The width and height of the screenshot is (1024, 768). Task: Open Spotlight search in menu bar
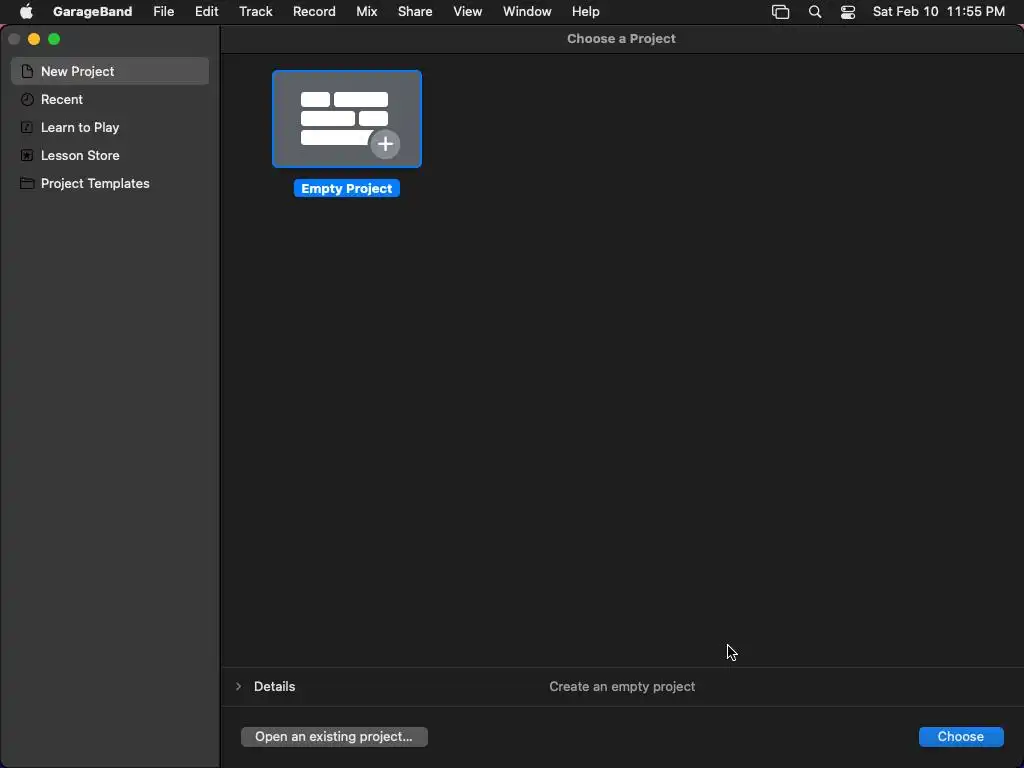(814, 12)
